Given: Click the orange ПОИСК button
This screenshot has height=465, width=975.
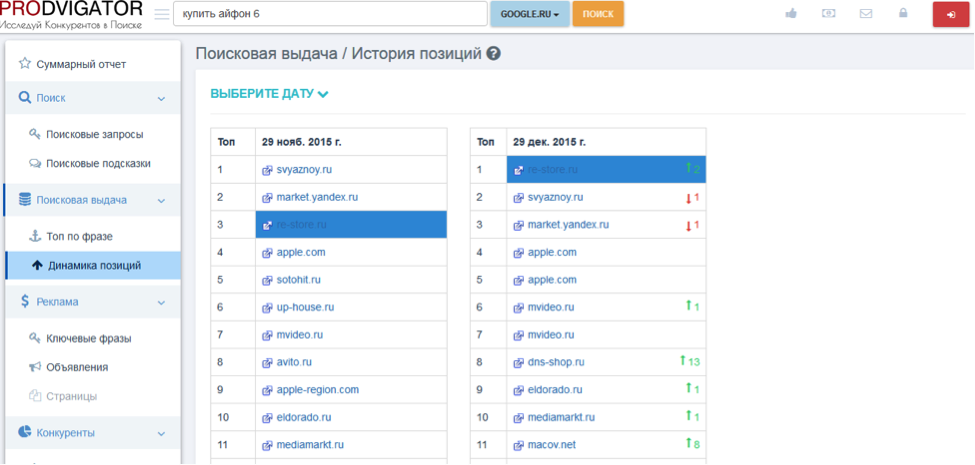Looking at the screenshot, I should coord(598,14).
